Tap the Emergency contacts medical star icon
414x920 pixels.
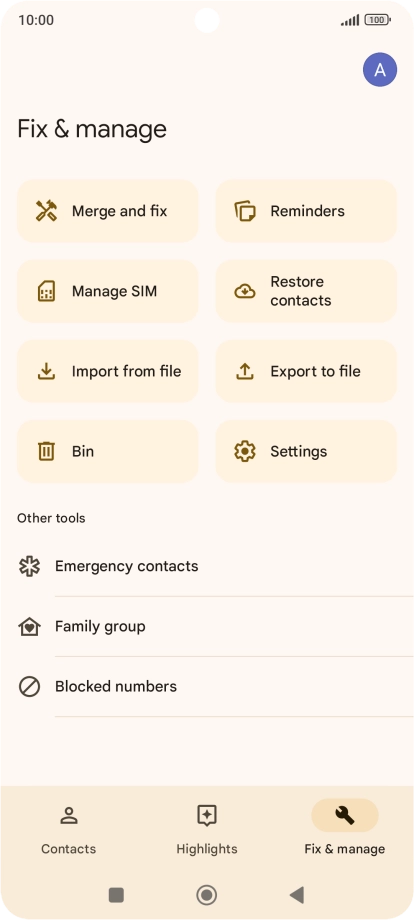pyautogui.click(x=29, y=566)
